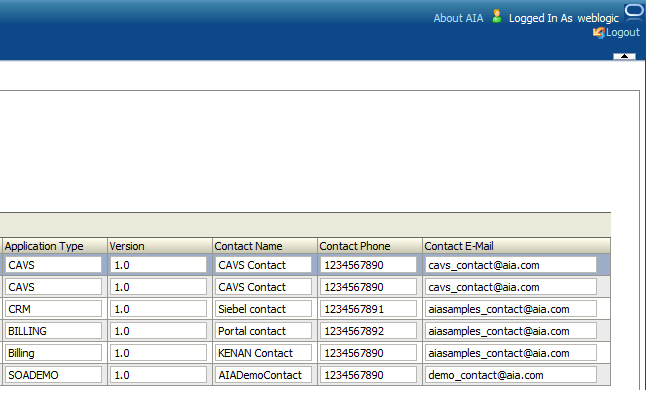Viewport: 649px width, 395px height.
Task: Click 'CAVS Contact' name in the non-highlighted CAVS row
Action: click(263, 287)
